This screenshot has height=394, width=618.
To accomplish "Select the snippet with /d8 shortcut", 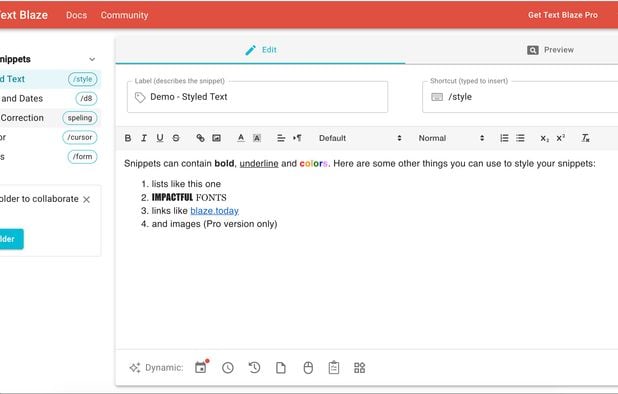I will [x=50, y=98].
